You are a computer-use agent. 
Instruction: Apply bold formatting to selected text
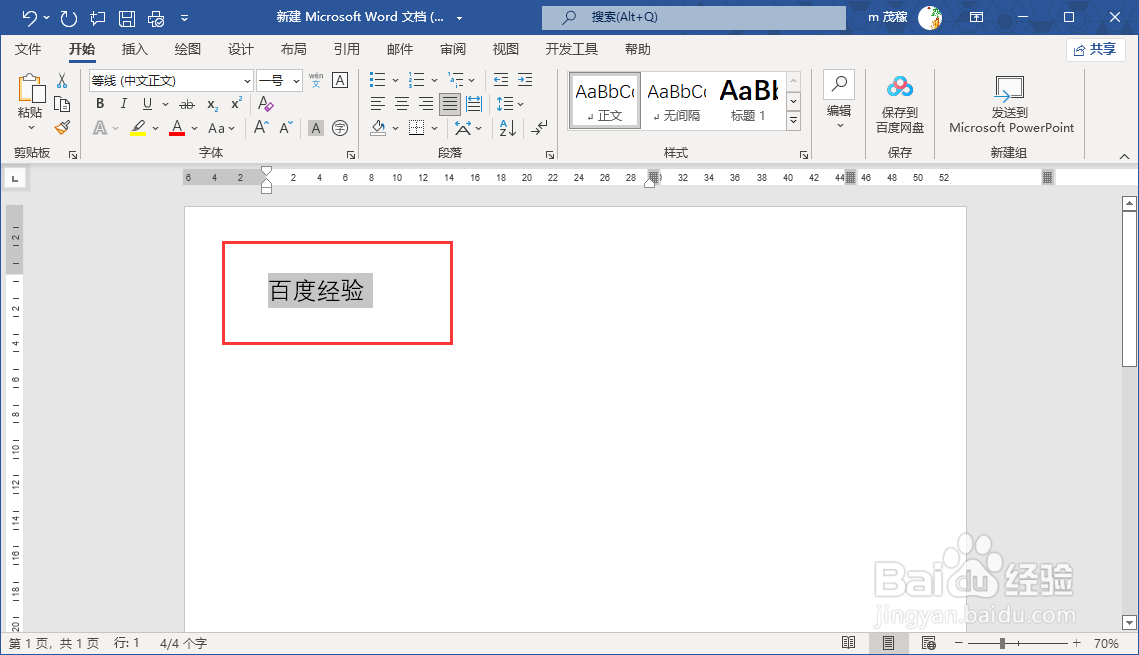[100, 104]
